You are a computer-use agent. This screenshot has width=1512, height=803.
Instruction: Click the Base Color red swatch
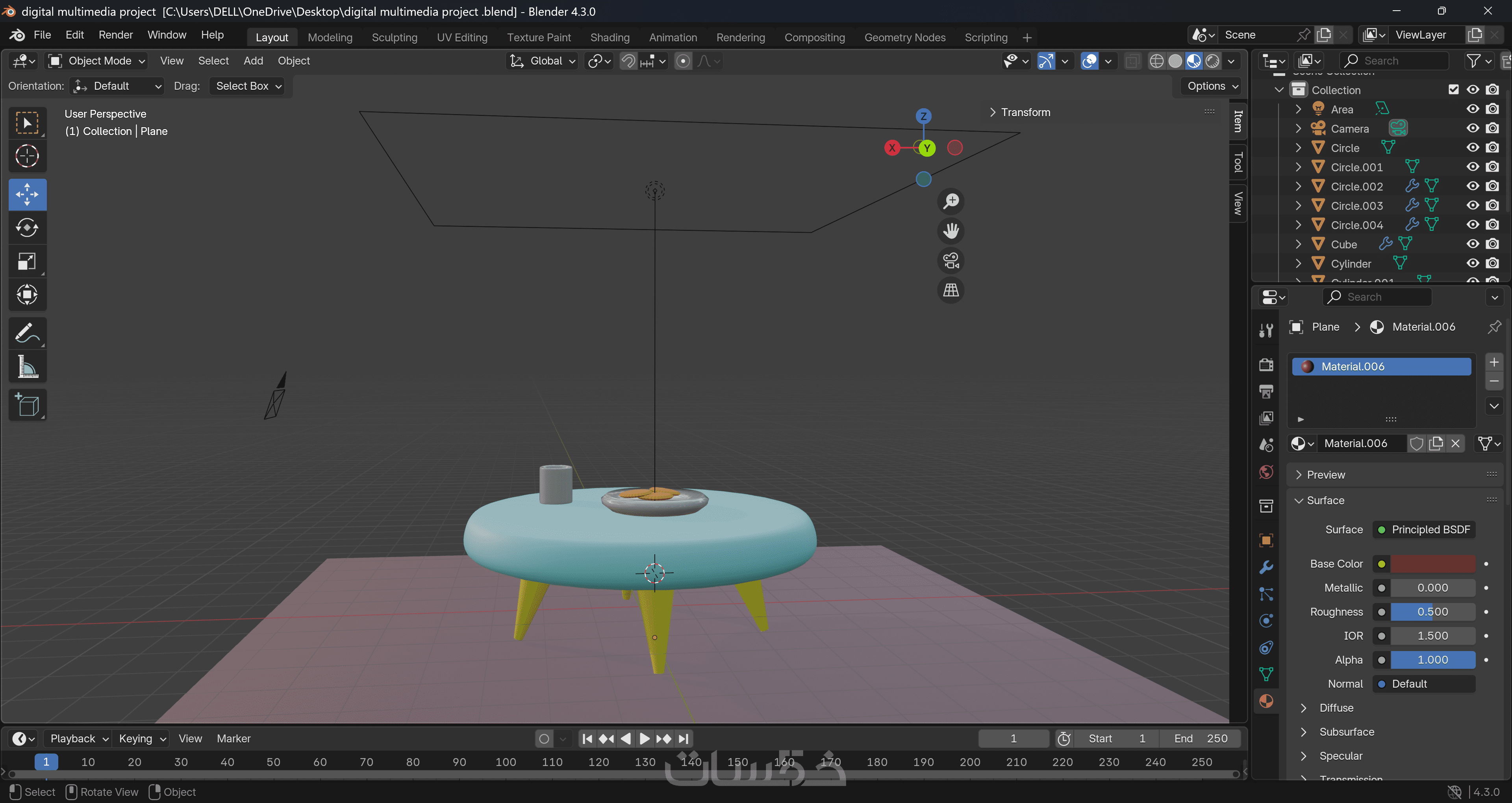coord(1432,564)
